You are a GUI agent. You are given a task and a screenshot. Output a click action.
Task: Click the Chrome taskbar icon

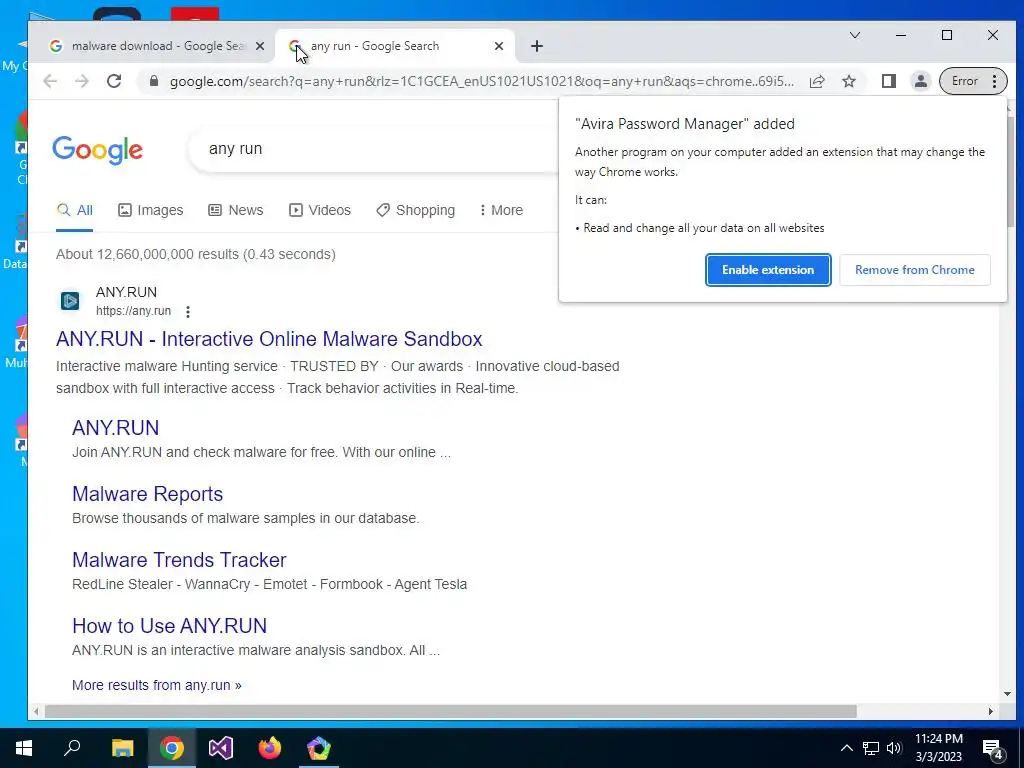171,748
